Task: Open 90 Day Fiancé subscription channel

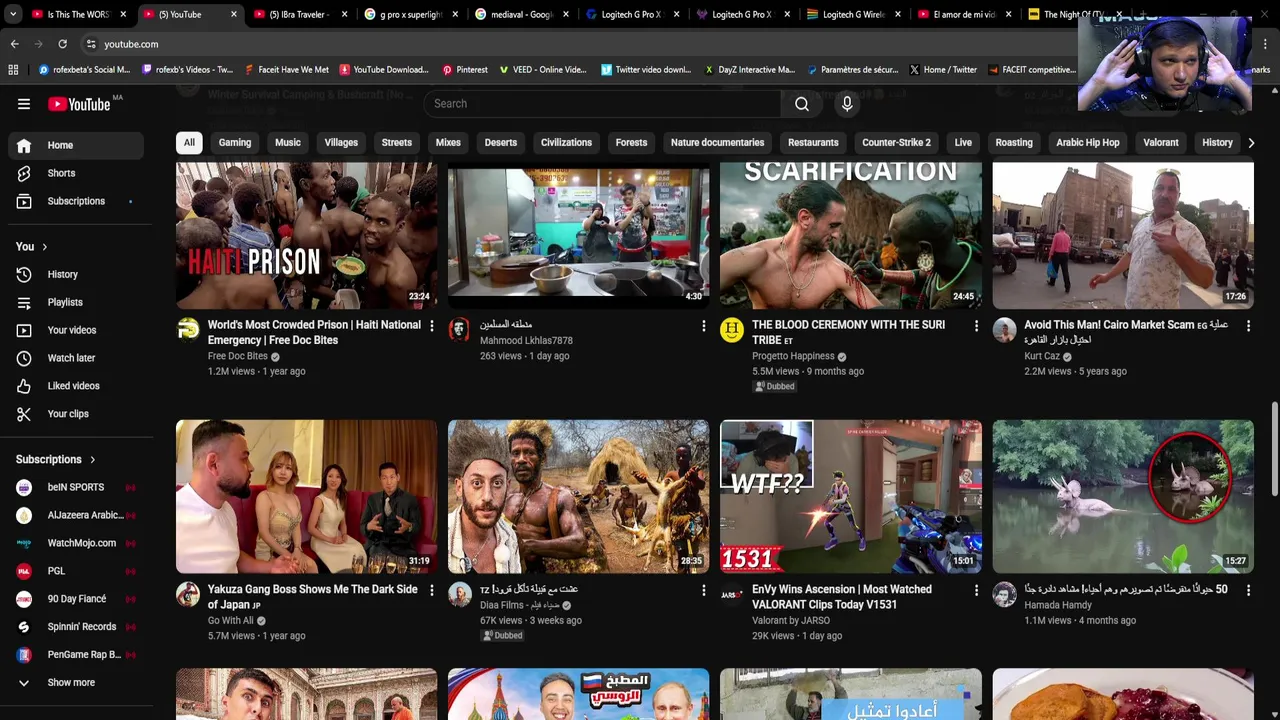Action: (x=76, y=599)
